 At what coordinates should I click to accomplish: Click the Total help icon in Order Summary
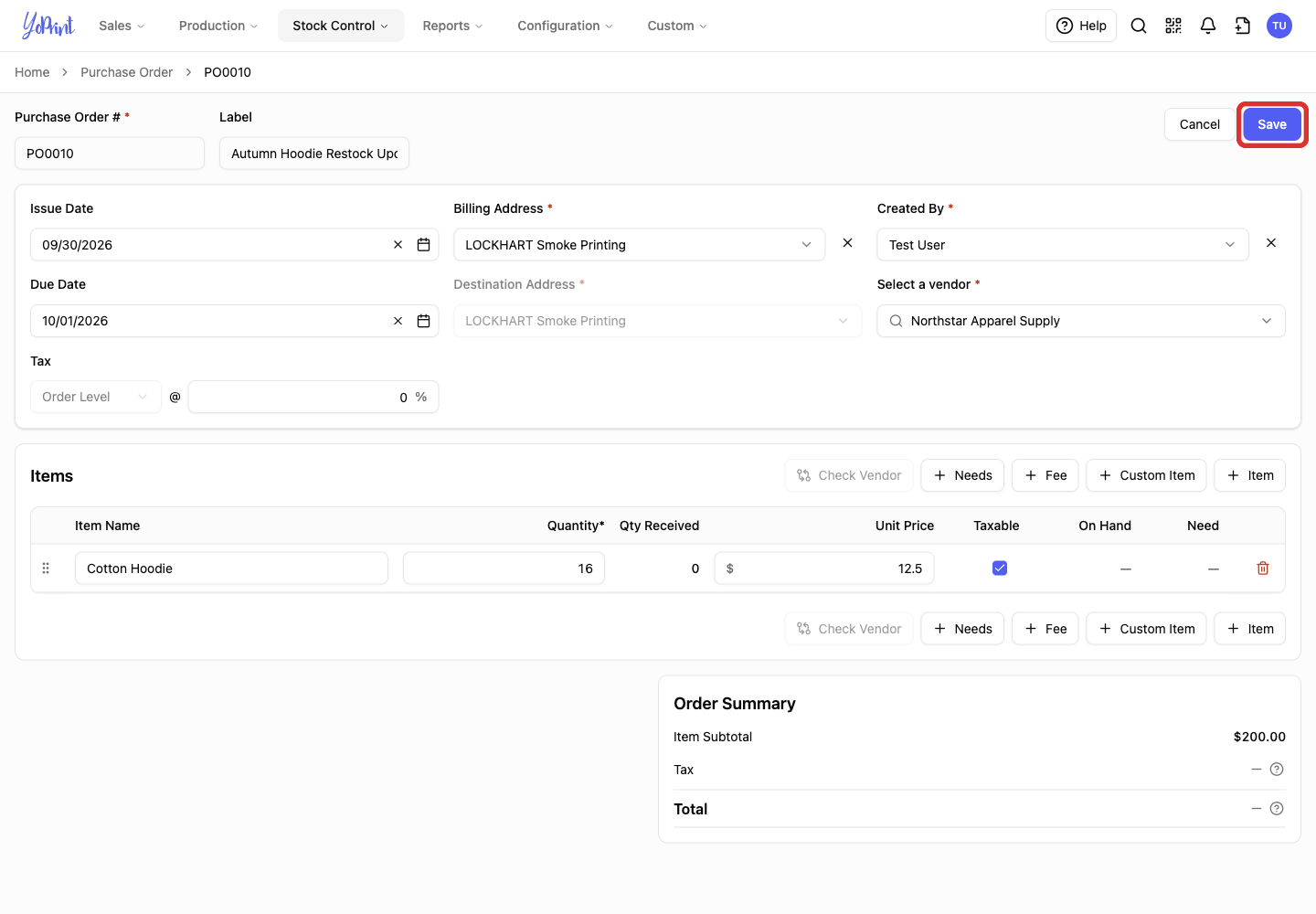click(1278, 809)
